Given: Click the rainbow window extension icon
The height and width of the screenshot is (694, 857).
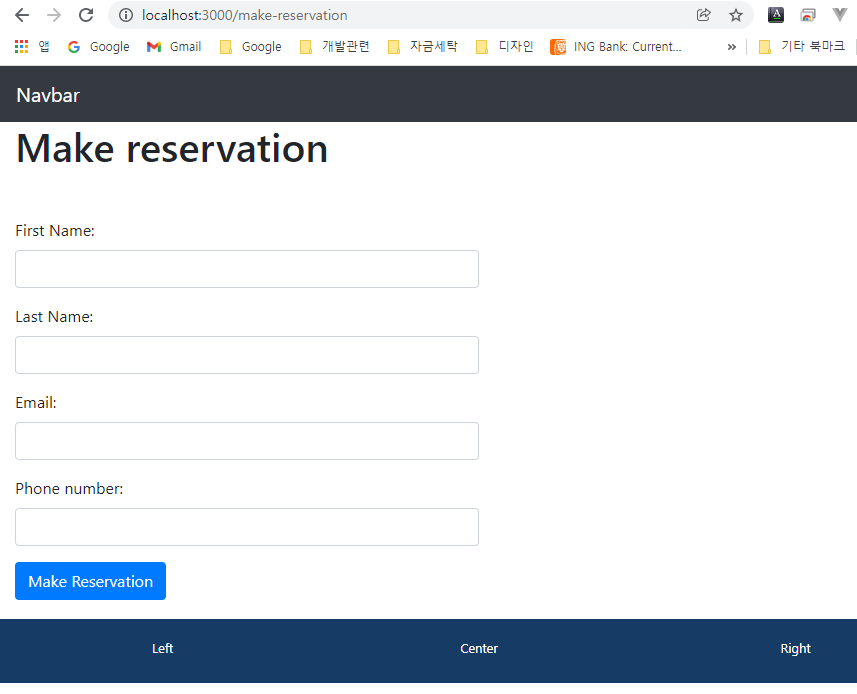Looking at the screenshot, I should (808, 15).
